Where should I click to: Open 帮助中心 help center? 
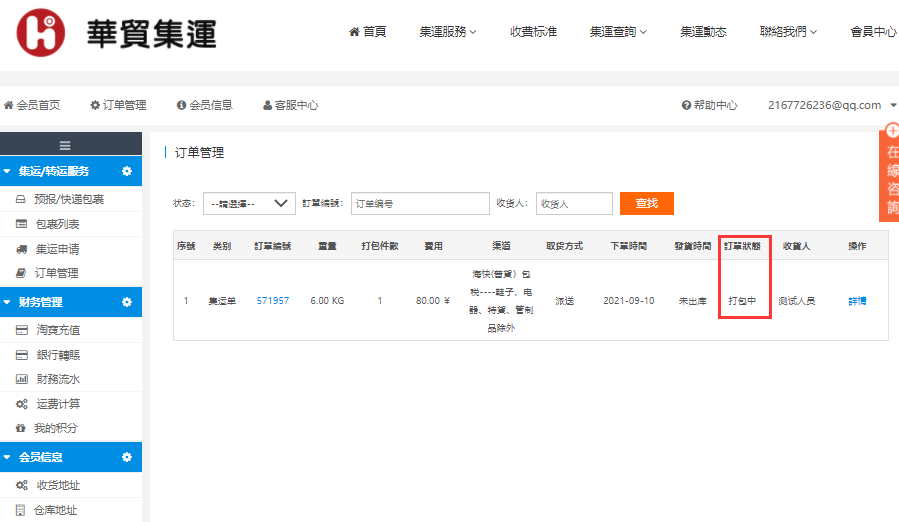point(709,105)
